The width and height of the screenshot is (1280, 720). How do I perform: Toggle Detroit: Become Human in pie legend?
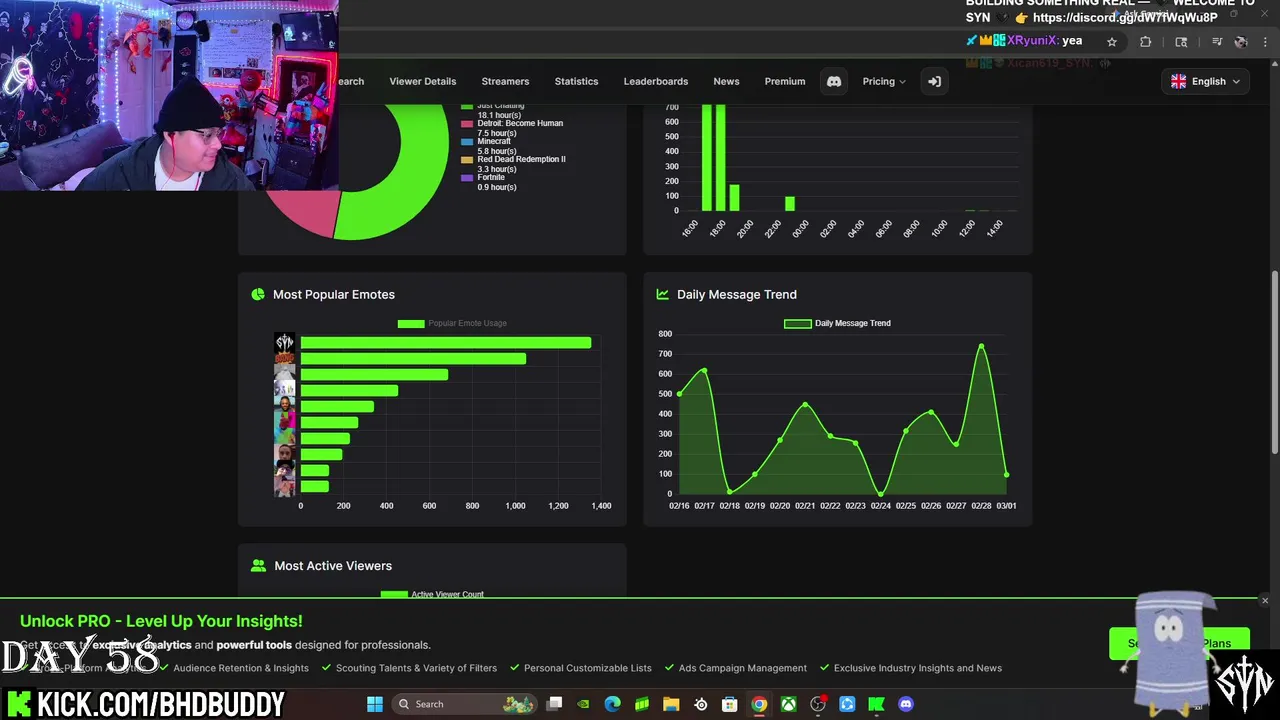click(x=512, y=128)
